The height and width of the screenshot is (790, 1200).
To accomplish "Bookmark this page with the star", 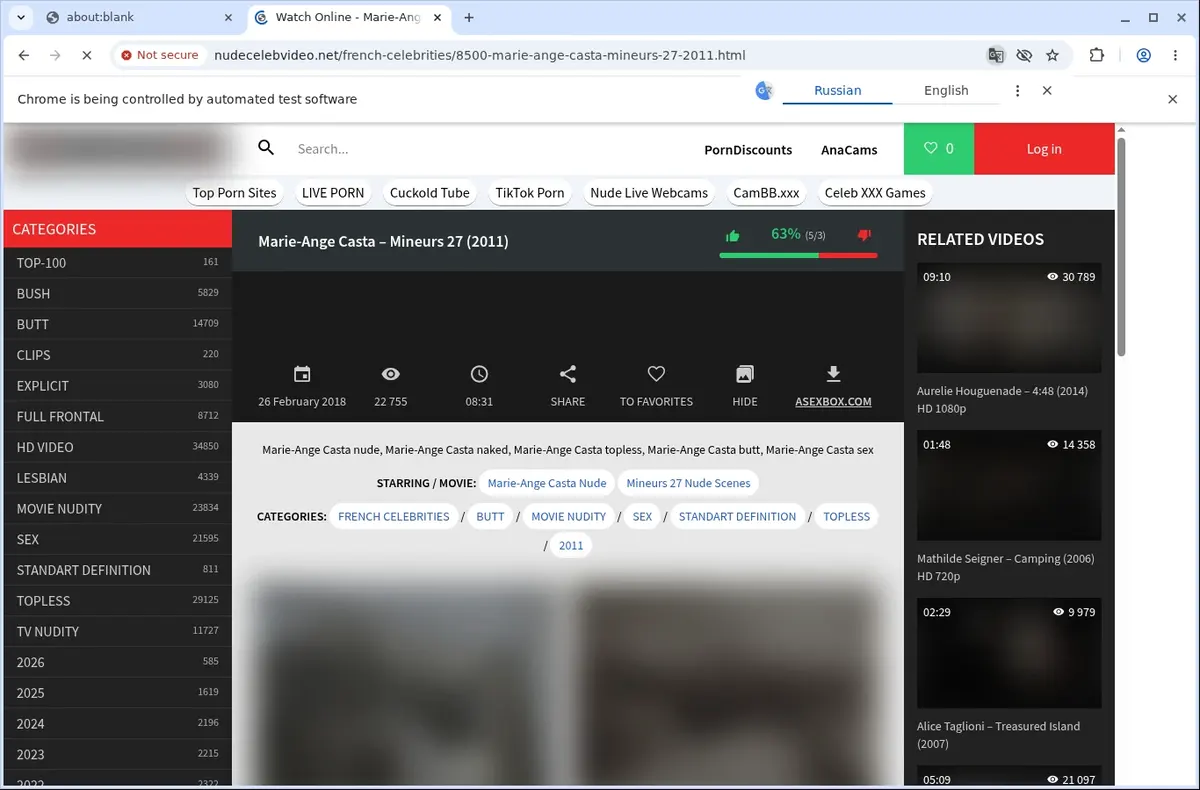I will pos(1052,55).
